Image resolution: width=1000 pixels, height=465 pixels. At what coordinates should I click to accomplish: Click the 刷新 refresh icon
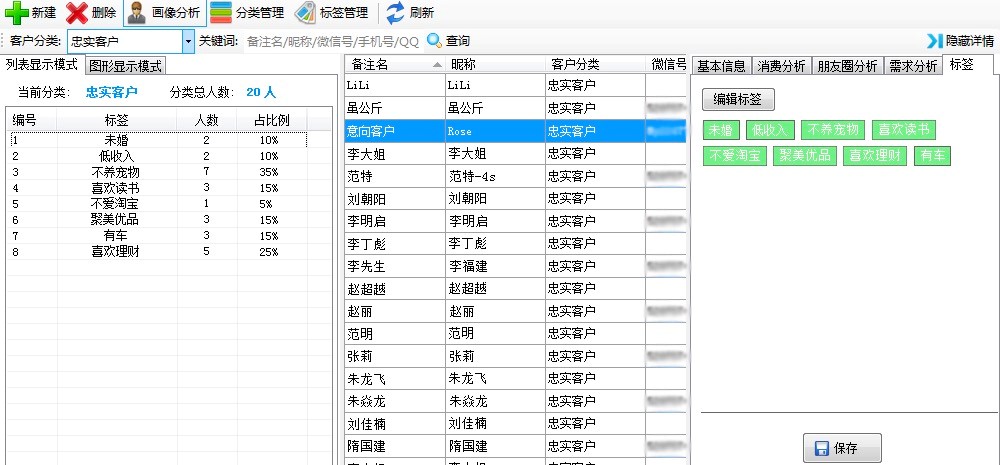pos(396,13)
